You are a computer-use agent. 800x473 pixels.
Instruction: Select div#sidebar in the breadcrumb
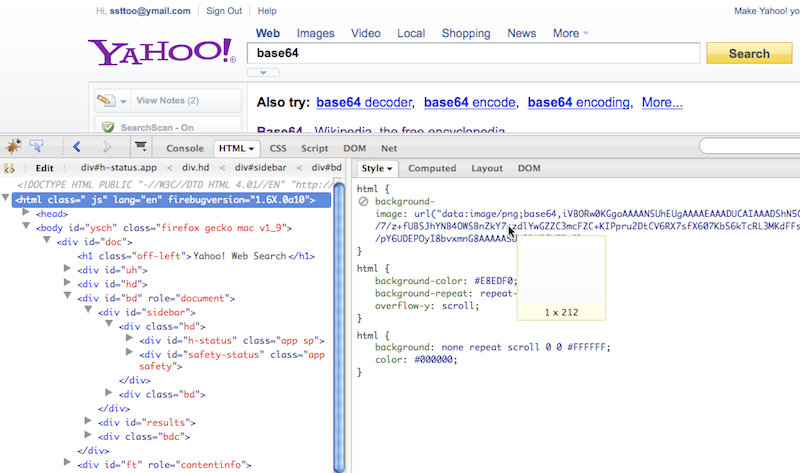coord(260,167)
